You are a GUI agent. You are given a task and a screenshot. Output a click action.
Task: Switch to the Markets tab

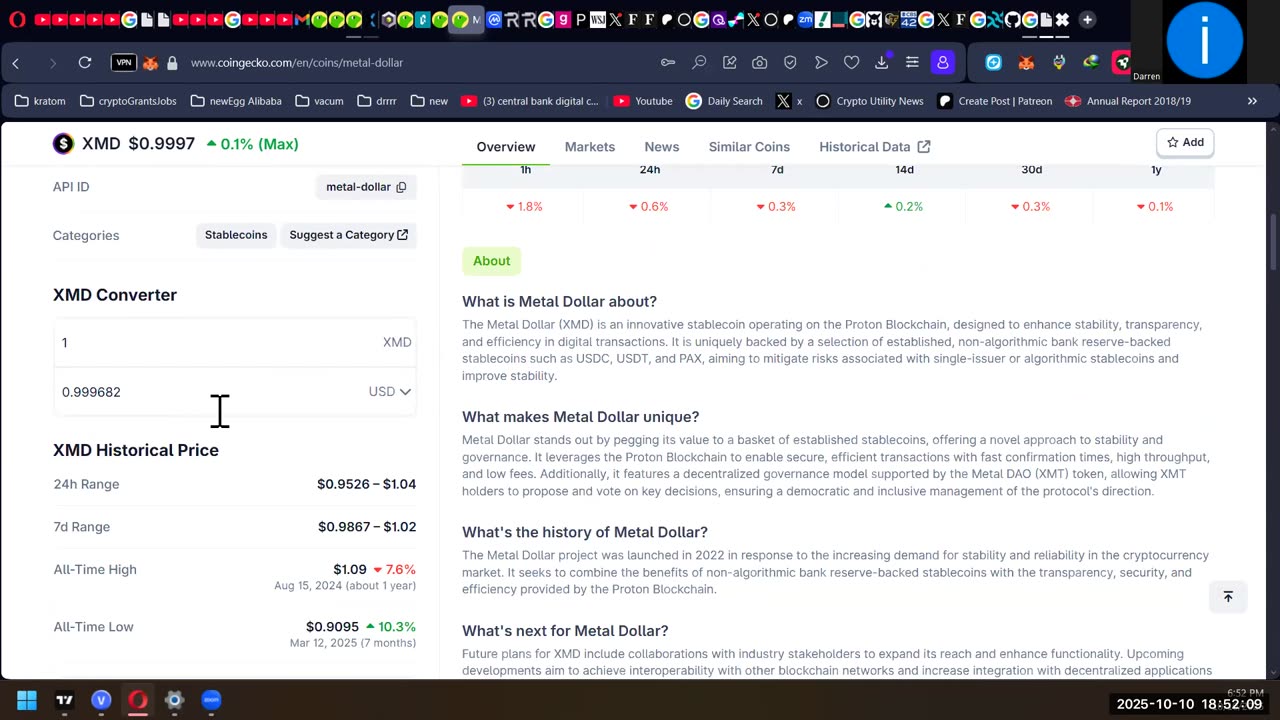pyautogui.click(x=590, y=147)
